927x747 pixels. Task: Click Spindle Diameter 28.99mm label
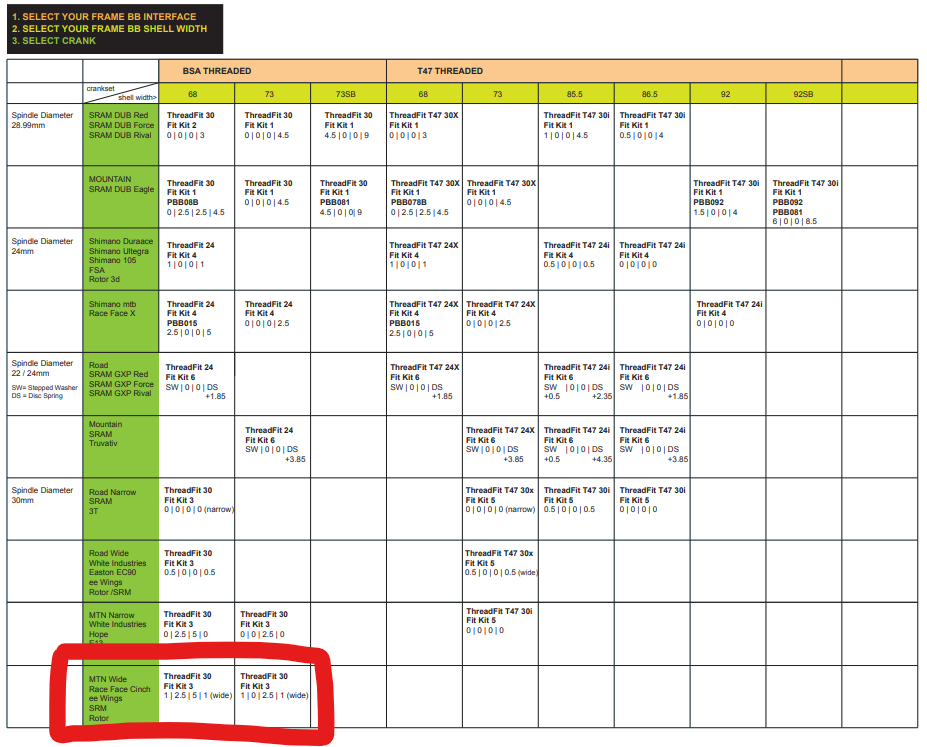pyautogui.click(x=42, y=120)
